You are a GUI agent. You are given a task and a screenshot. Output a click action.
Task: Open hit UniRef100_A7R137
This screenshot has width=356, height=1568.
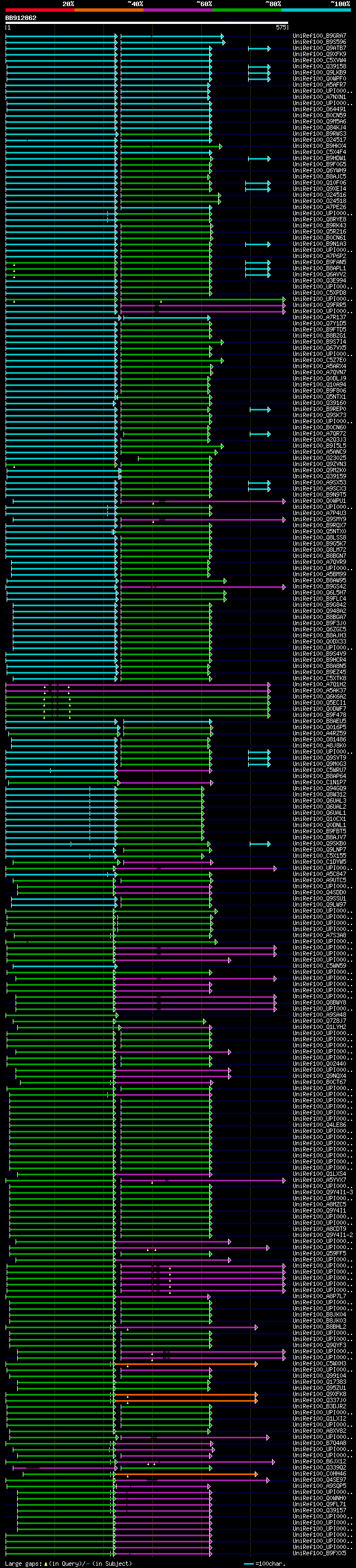point(319,317)
